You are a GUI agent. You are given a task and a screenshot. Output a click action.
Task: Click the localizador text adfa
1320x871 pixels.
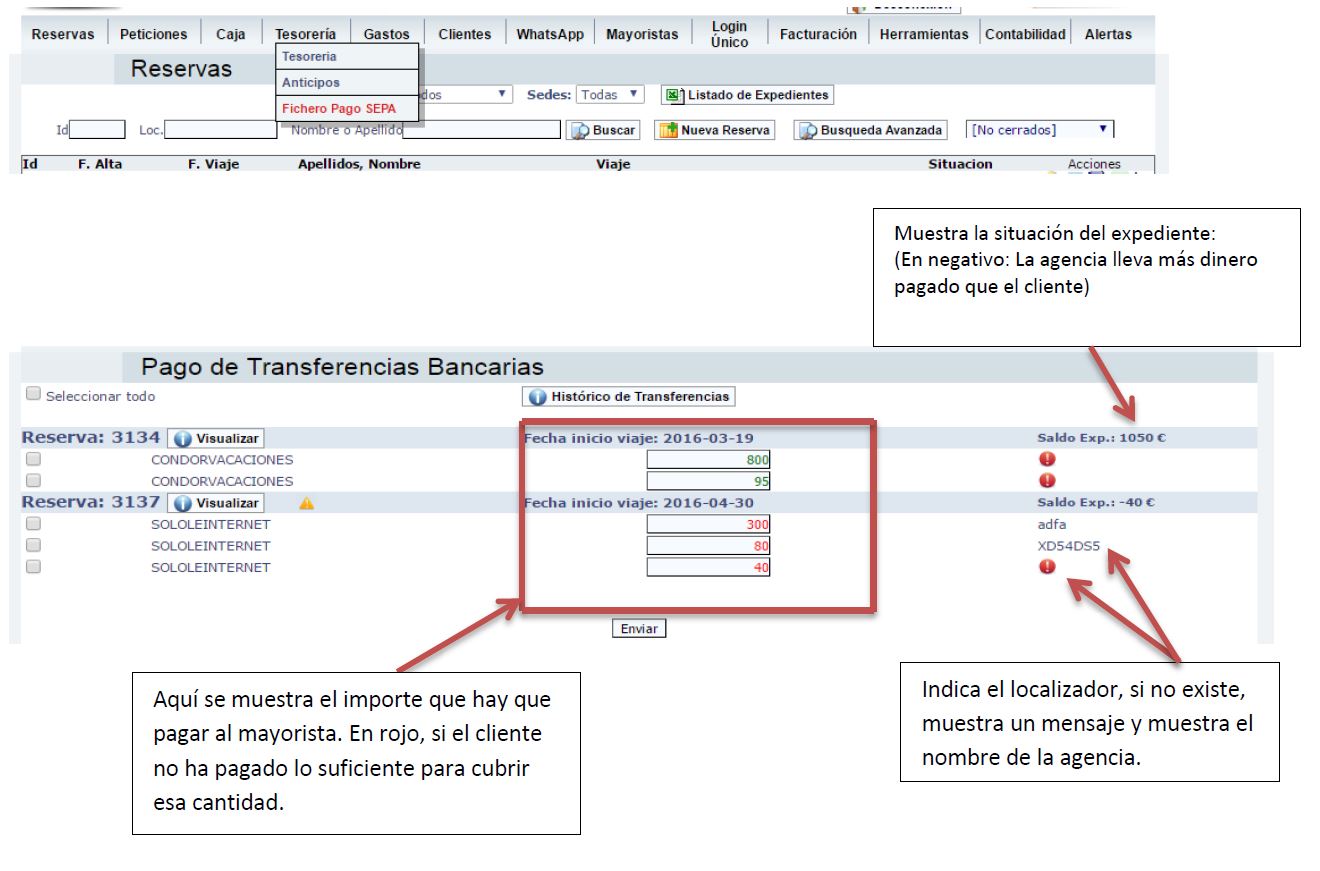click(x=1053, y=524)
